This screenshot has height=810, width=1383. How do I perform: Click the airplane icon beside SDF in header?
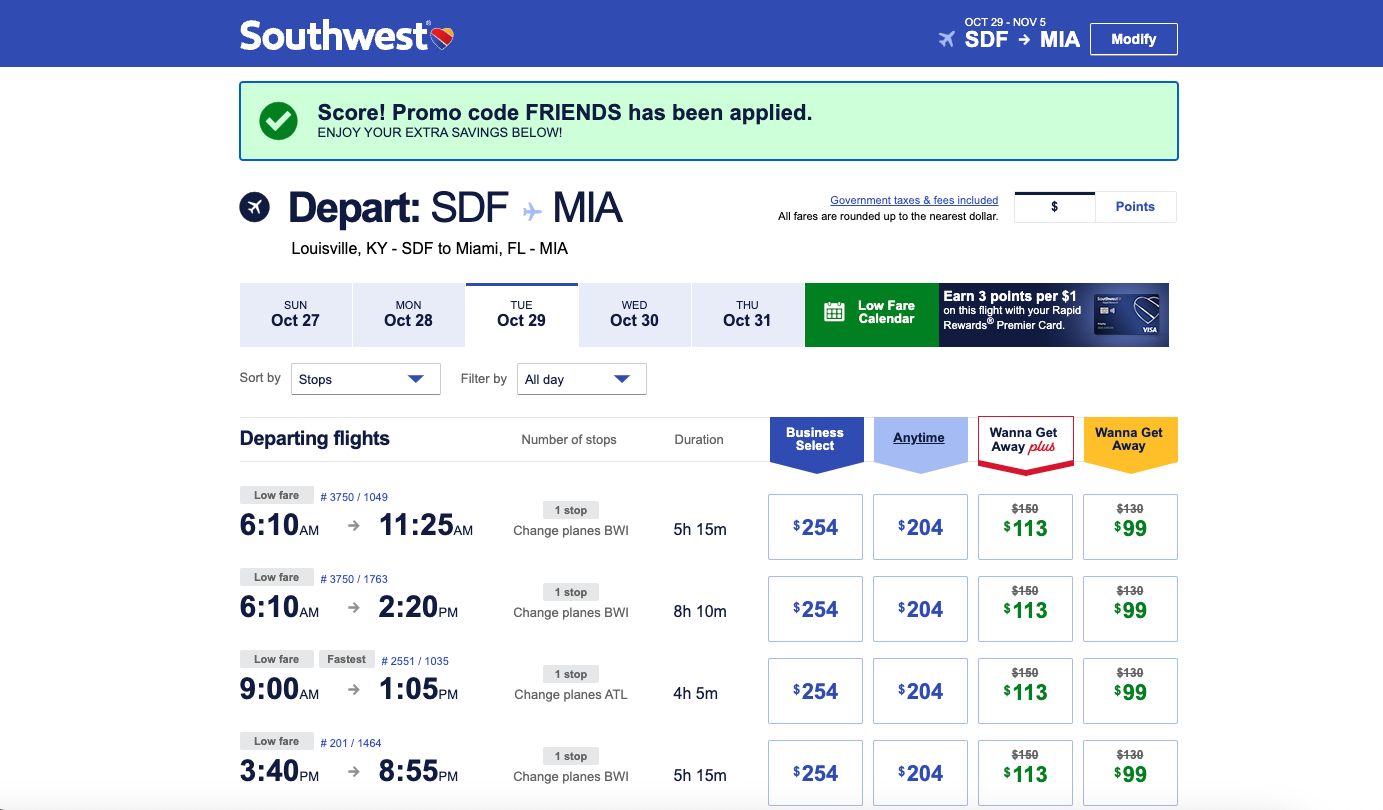pyautogui.click(x=946, y=40)
